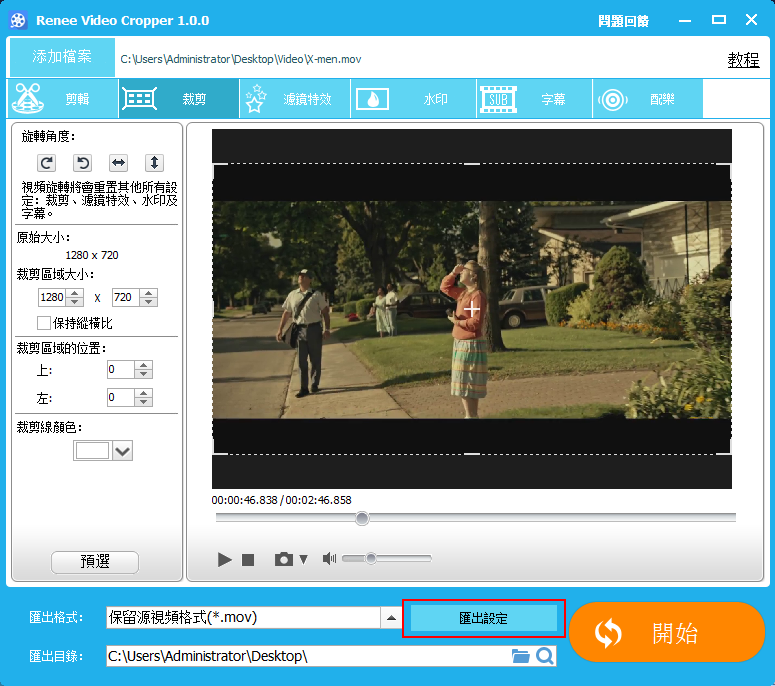Image resolution: width=775 pixels, height=686 pixels.
Task: Switch to the 裁剪 tab
Action: [x=179, y=99]
